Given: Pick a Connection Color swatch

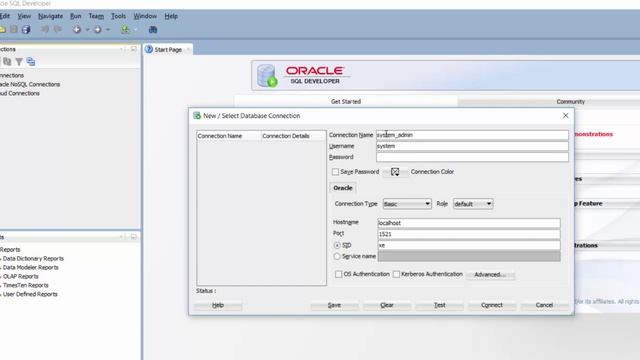Looking at the screenshot, I should click(395, 172).
